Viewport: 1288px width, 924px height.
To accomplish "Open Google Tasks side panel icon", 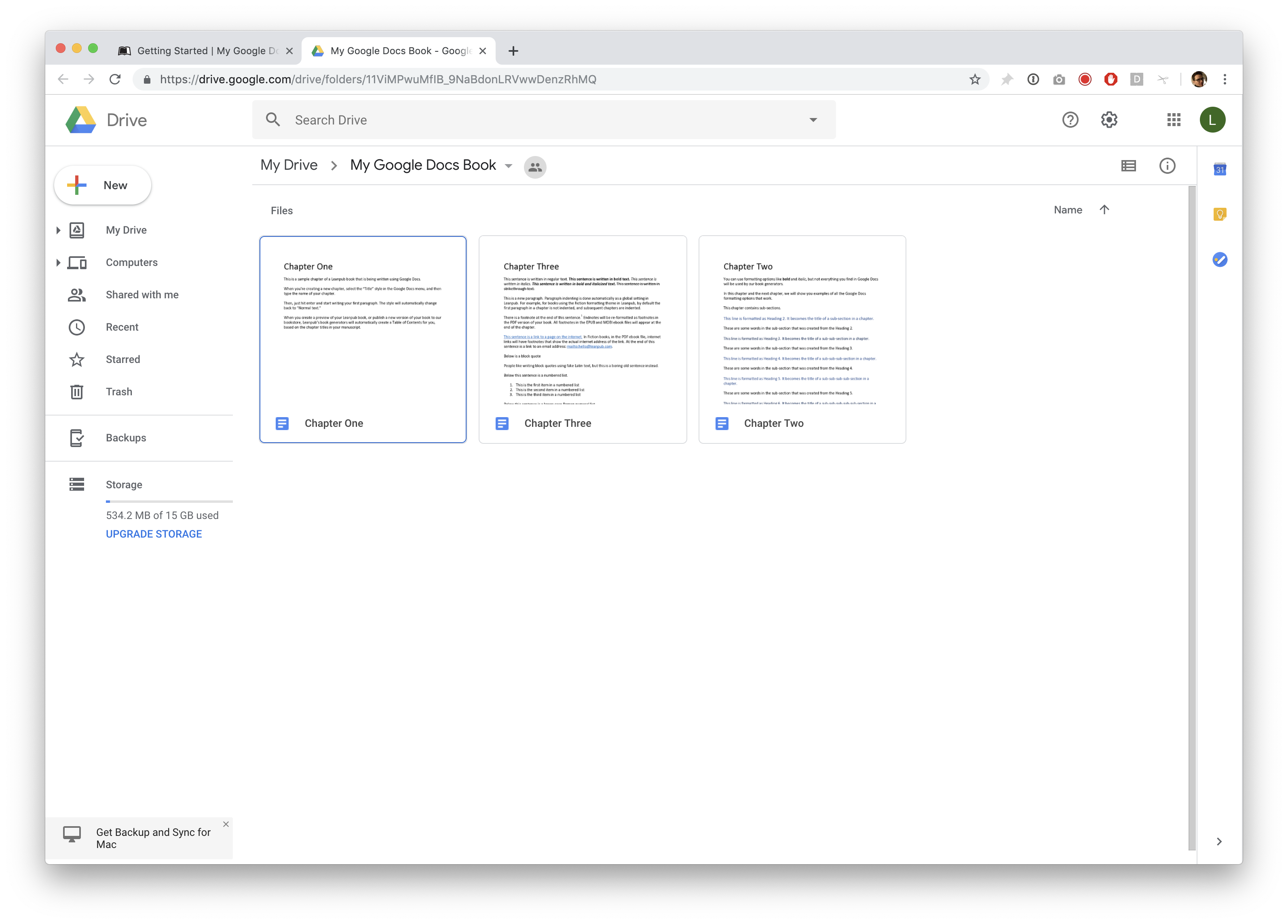I will coord(1219,259).
